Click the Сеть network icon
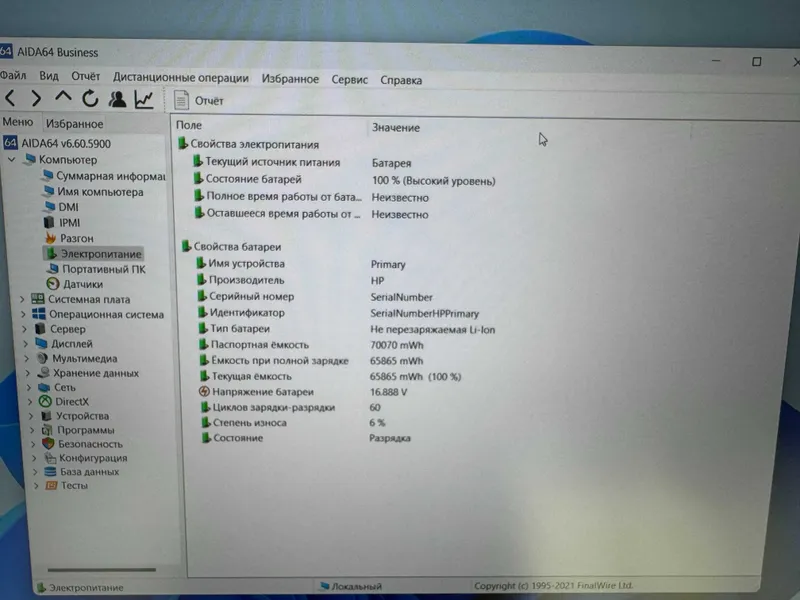The image size is (800, 600). 44,387
